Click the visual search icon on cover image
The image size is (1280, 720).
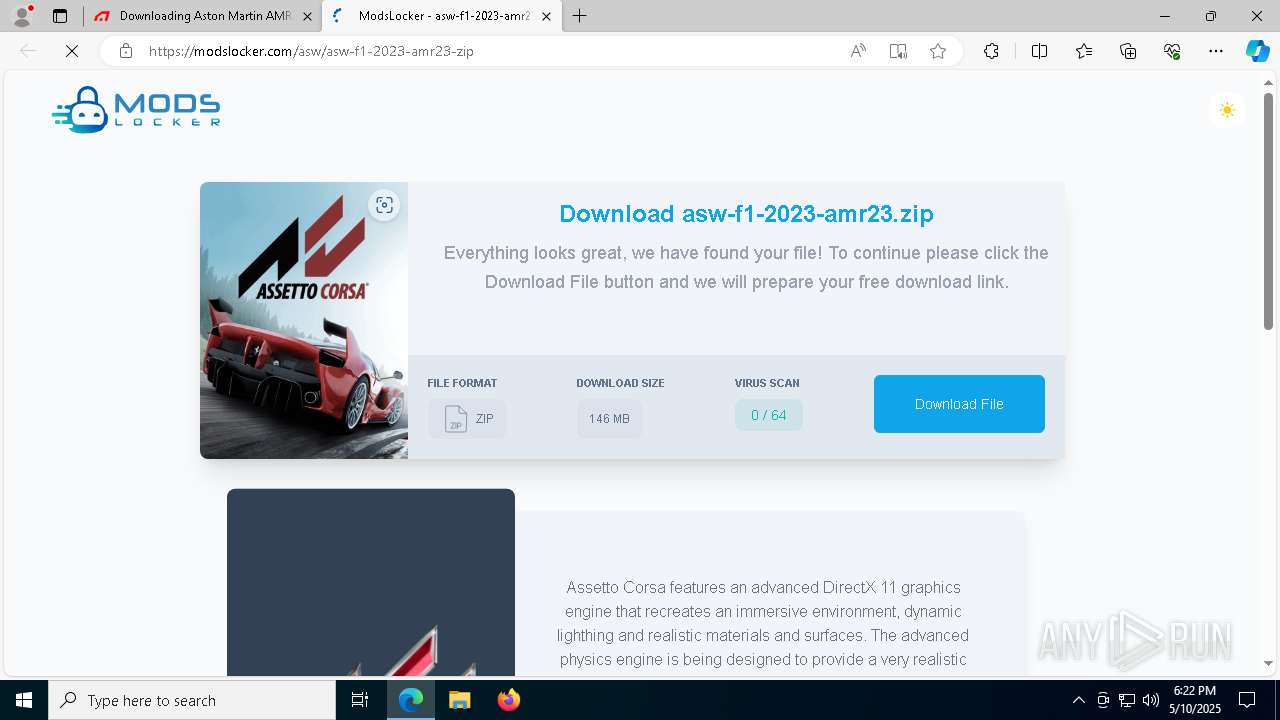pos(384,205)
